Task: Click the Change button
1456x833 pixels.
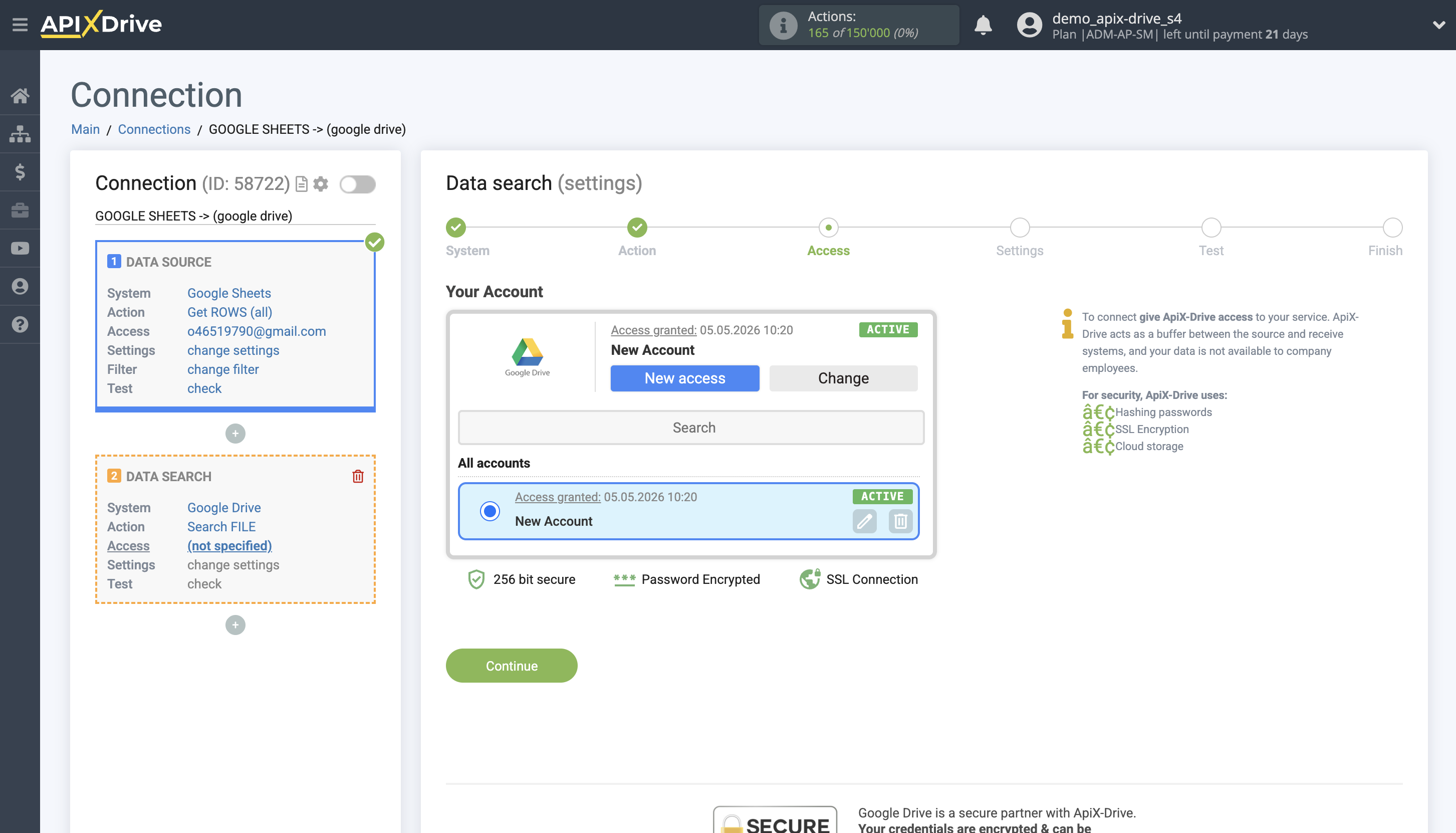Action: pos(844,378)
